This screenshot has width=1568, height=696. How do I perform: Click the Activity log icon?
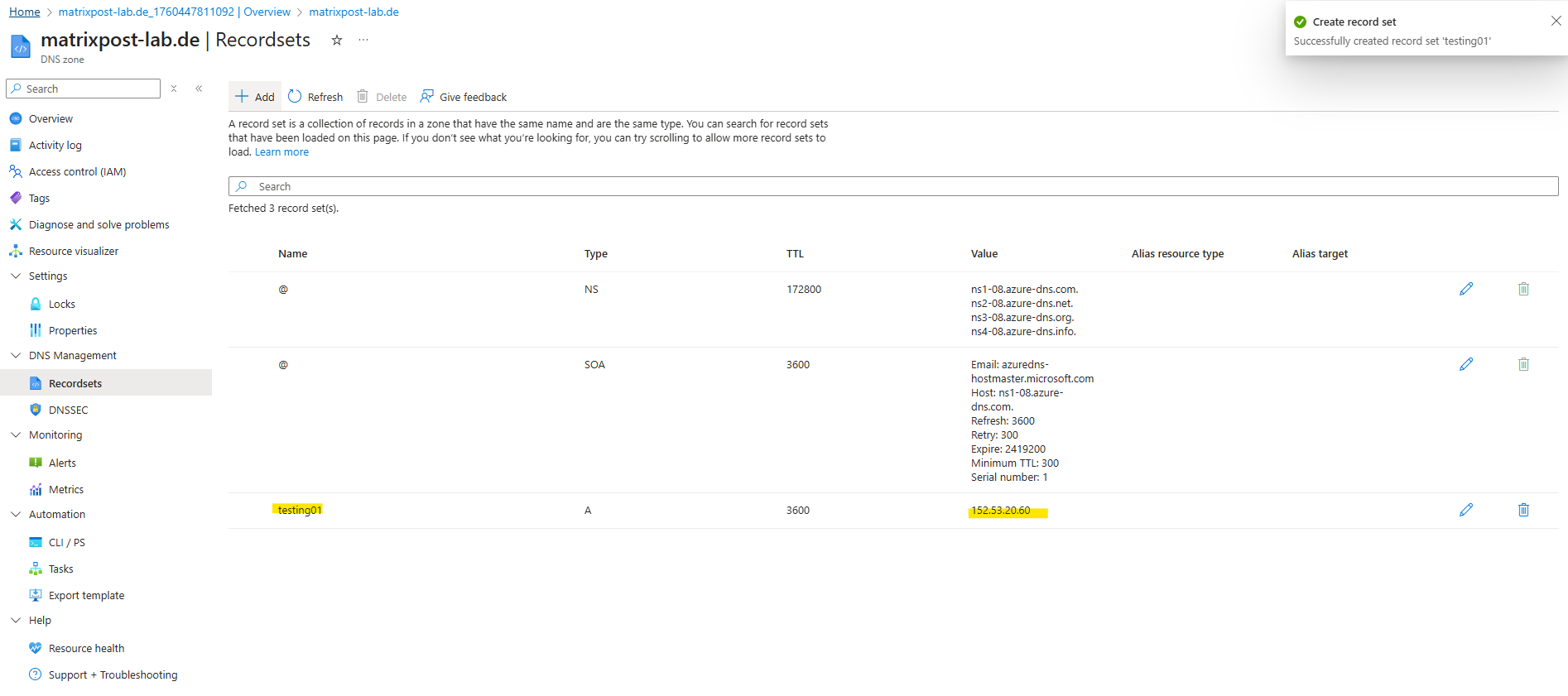click(x=16, y=145)
